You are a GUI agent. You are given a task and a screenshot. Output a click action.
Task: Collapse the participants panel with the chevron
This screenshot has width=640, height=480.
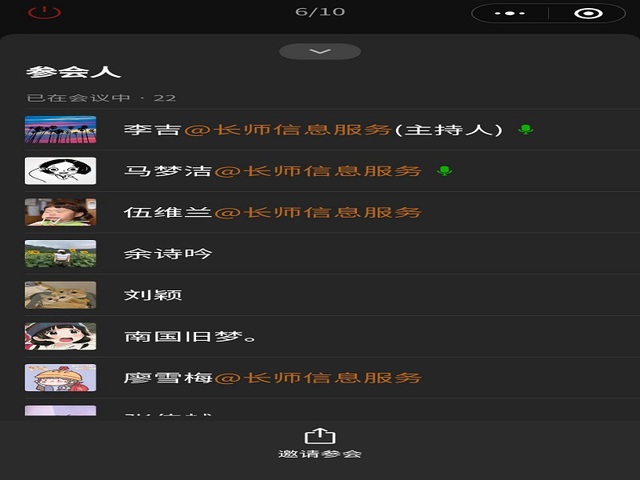[320, 51]
